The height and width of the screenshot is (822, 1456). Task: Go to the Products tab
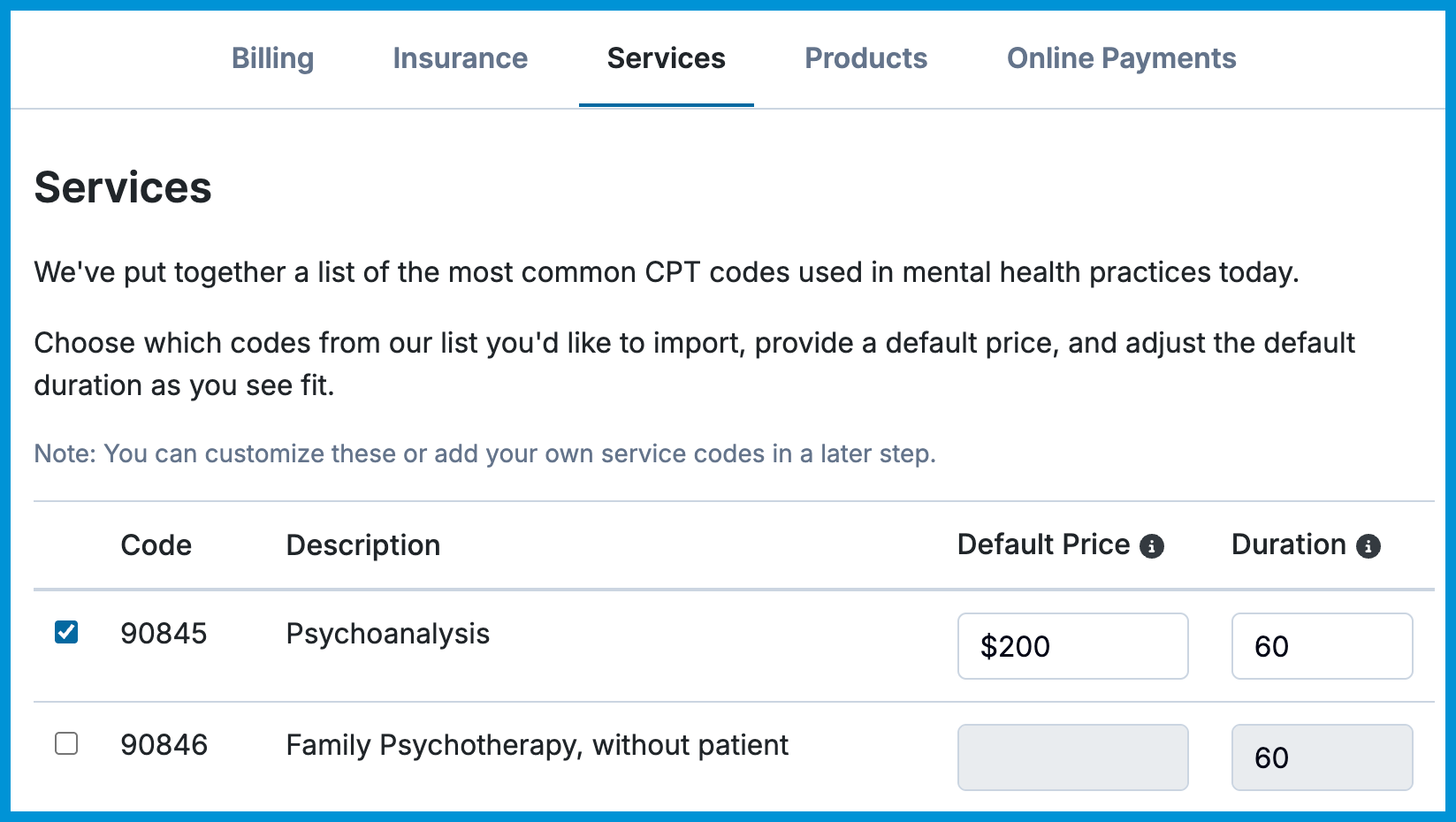(x=865, y=58)
